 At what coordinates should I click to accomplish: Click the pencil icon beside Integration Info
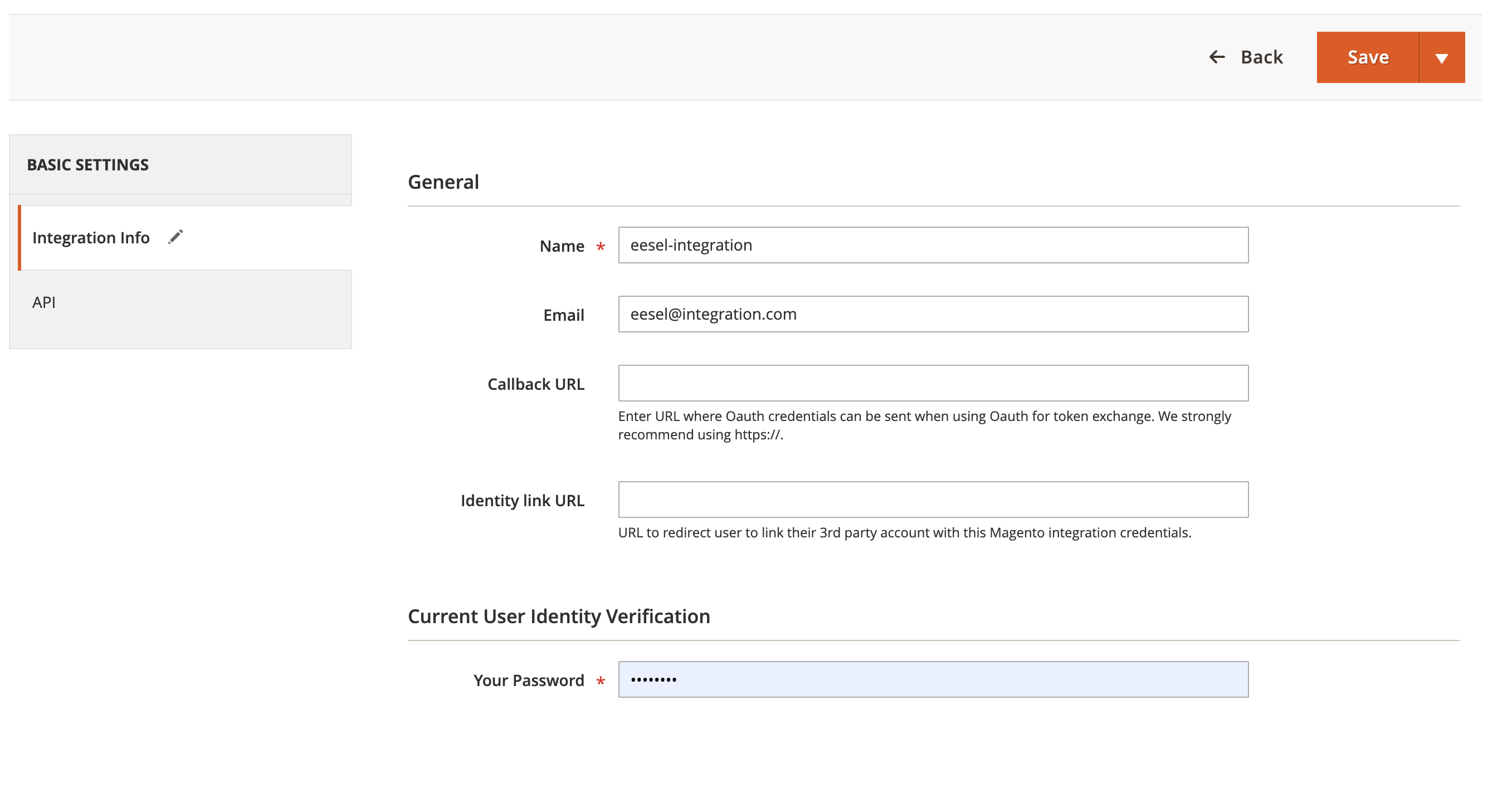(x=175, y=236)
